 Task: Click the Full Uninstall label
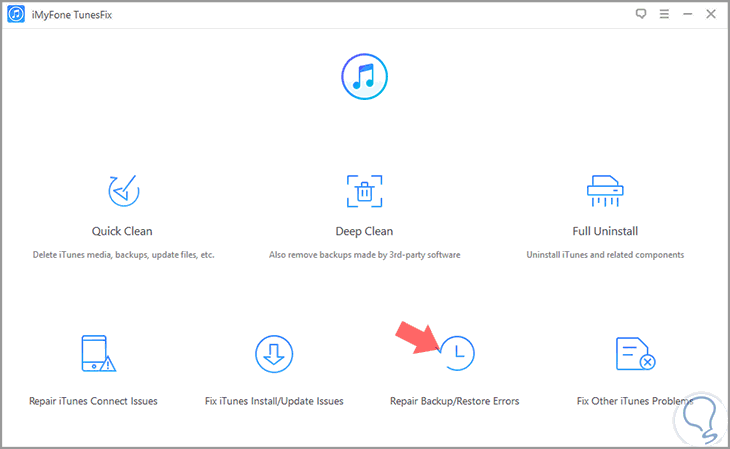pyautogui.click(x=605, y=231)
